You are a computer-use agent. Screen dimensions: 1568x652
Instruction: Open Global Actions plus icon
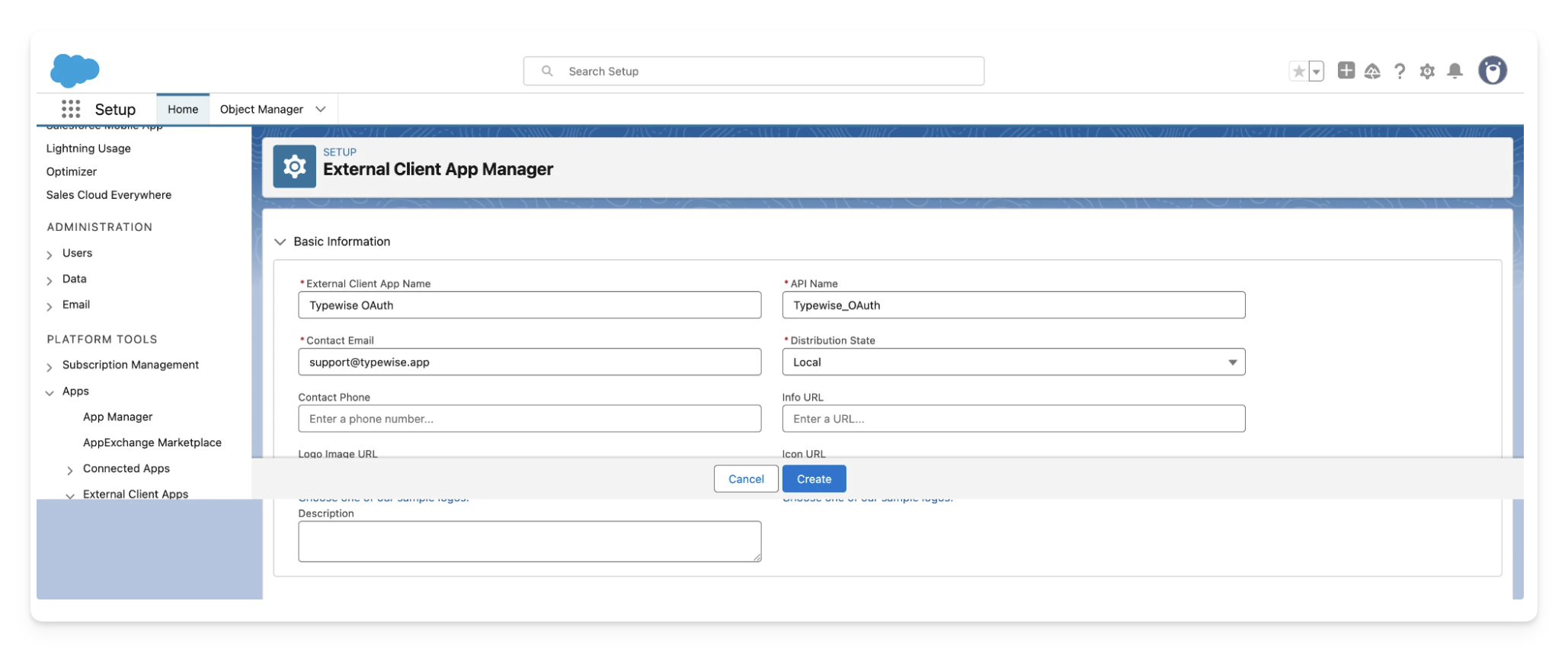coord(1346,70)
